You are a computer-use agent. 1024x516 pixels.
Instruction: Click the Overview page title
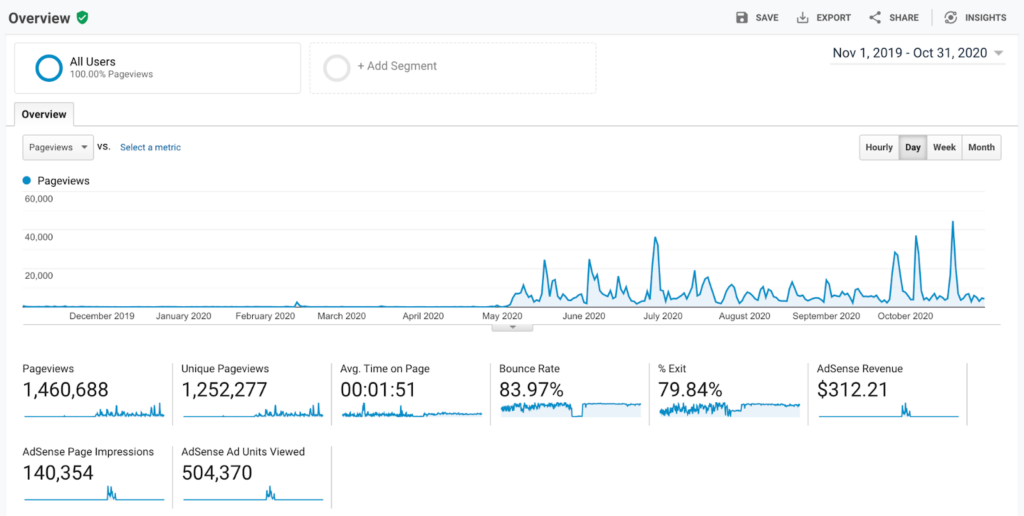(39, 18)
